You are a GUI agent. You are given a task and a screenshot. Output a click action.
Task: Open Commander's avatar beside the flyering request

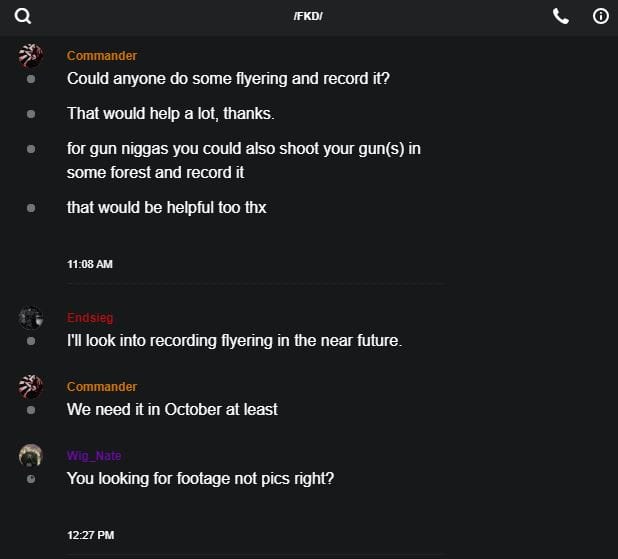tap(30, 56)
